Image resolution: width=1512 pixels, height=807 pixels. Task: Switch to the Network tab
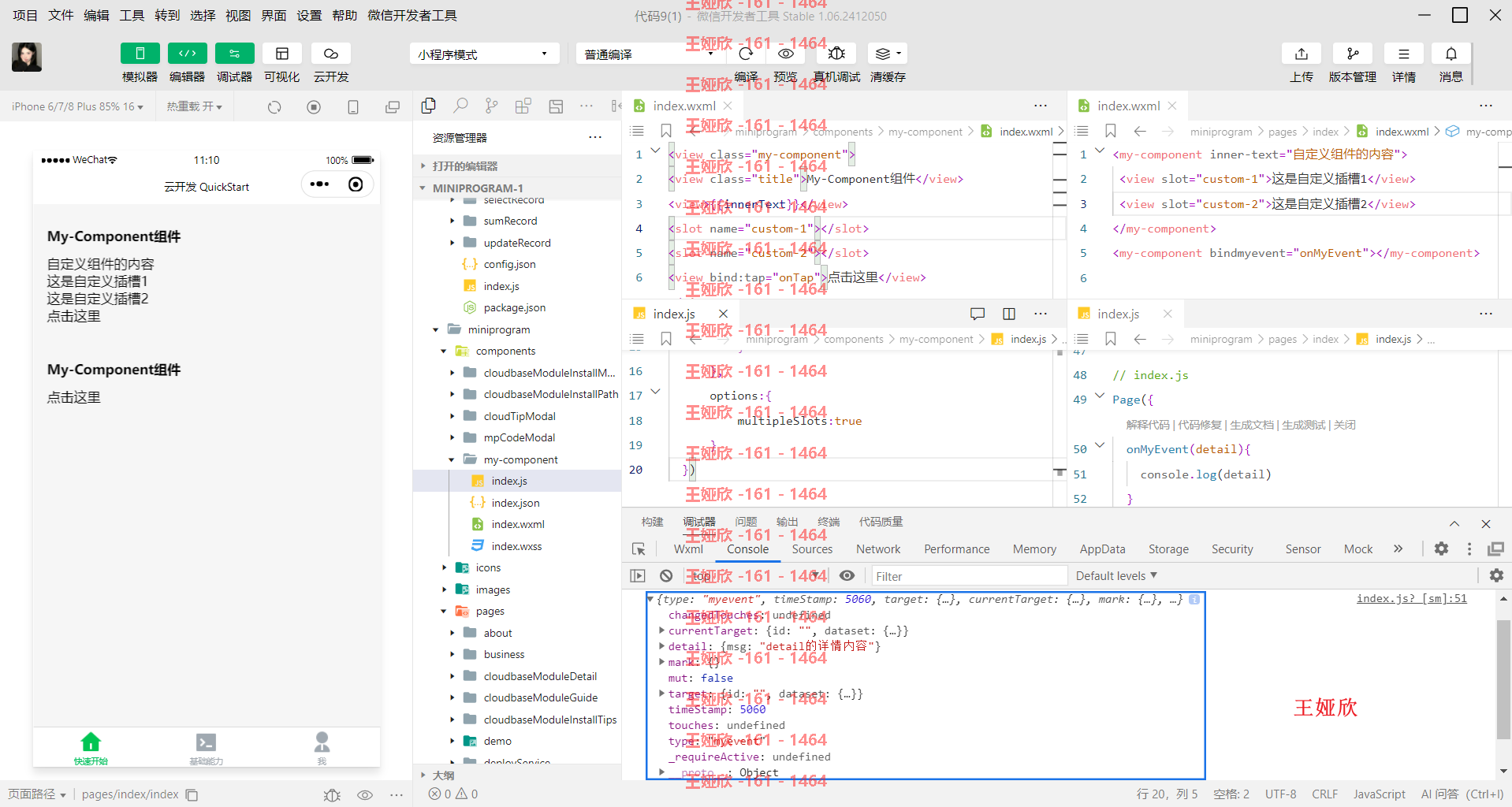coord(878,549)
